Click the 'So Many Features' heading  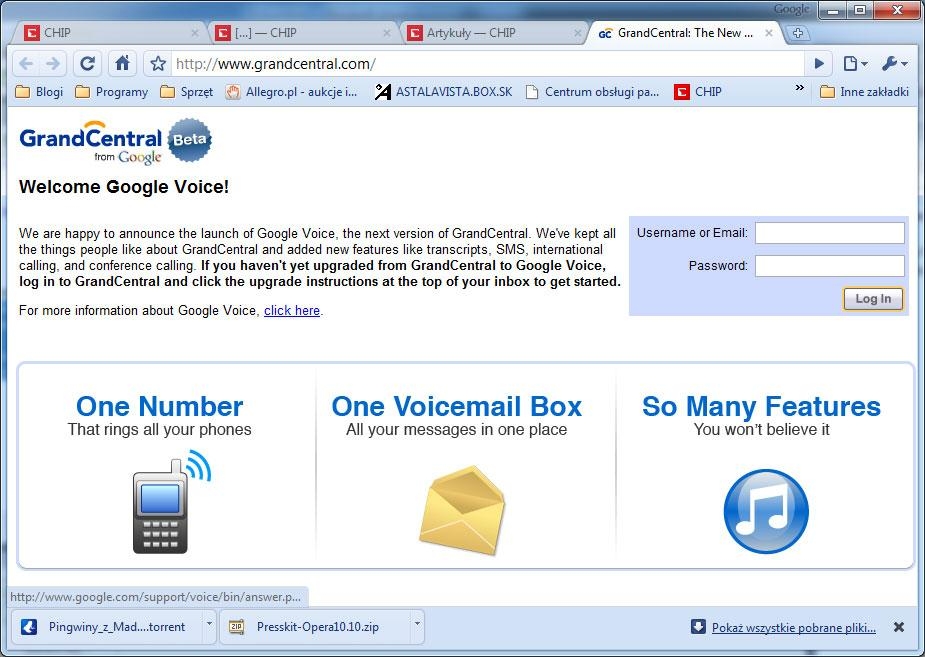[761, 406]
